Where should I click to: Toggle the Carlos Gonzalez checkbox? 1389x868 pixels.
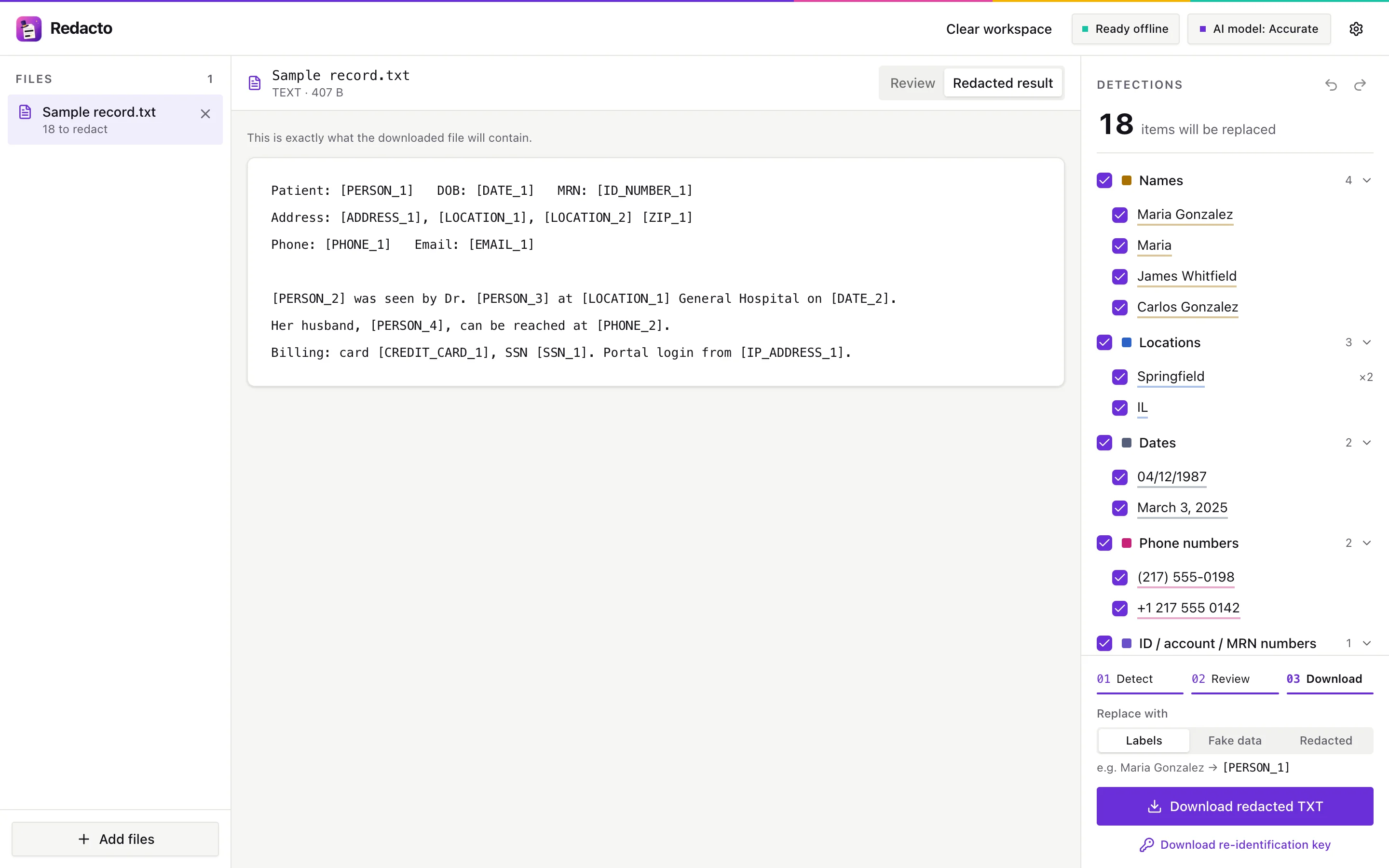[1120, 308]
